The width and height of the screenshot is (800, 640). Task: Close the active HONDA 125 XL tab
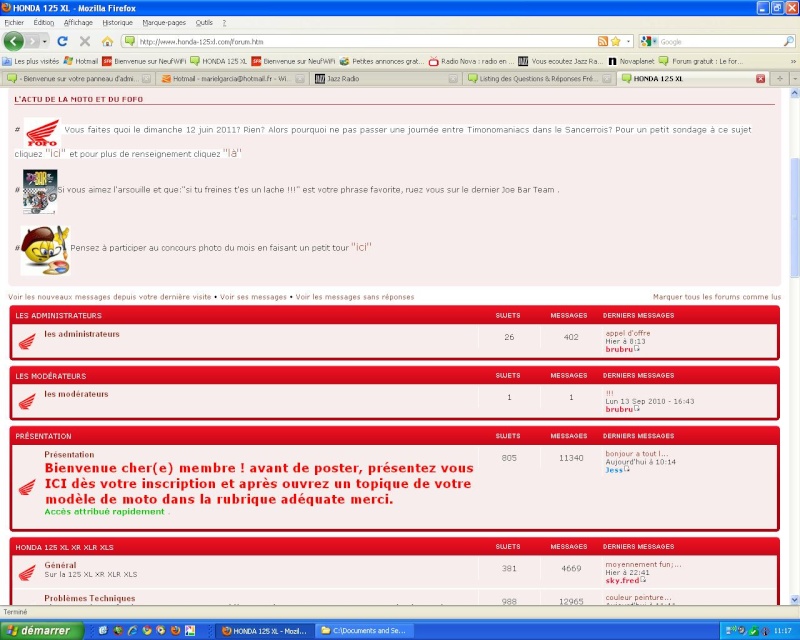tap(760, 79)
